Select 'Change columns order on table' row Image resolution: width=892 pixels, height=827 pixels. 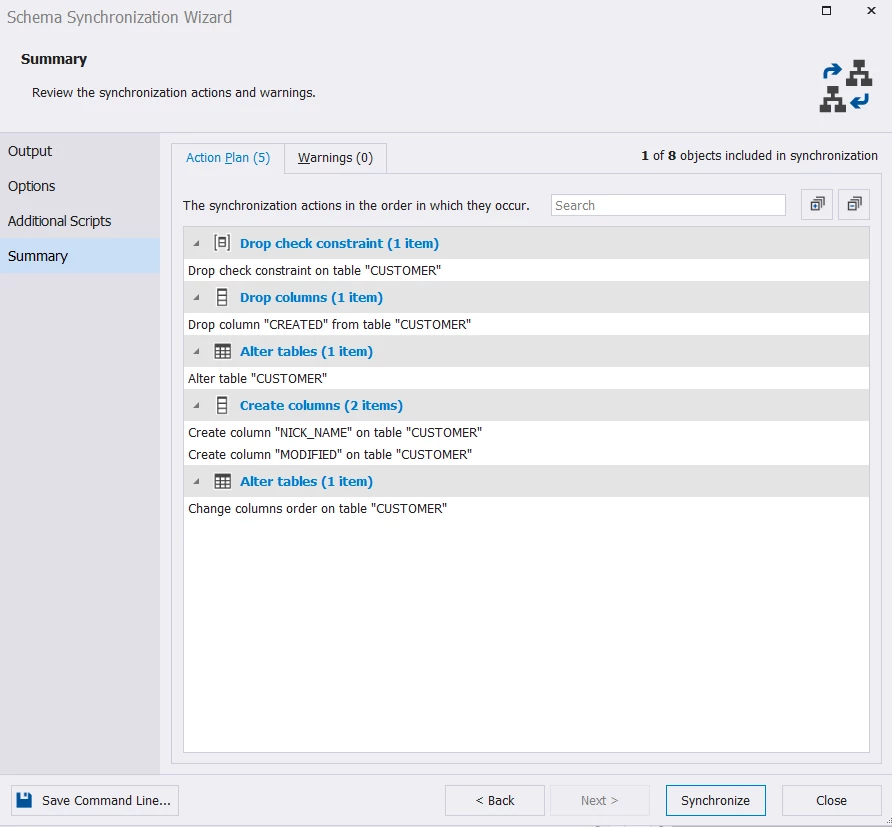pyautogui.click(x=526, y=508)
